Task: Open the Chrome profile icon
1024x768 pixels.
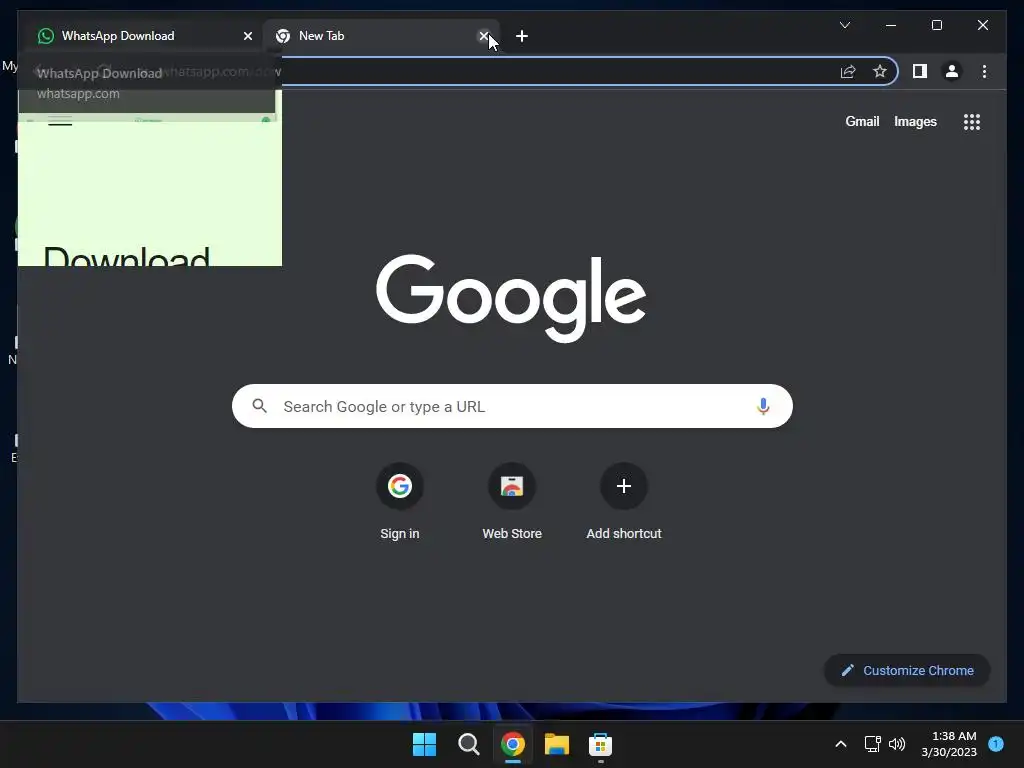Action: pos(952,71)
